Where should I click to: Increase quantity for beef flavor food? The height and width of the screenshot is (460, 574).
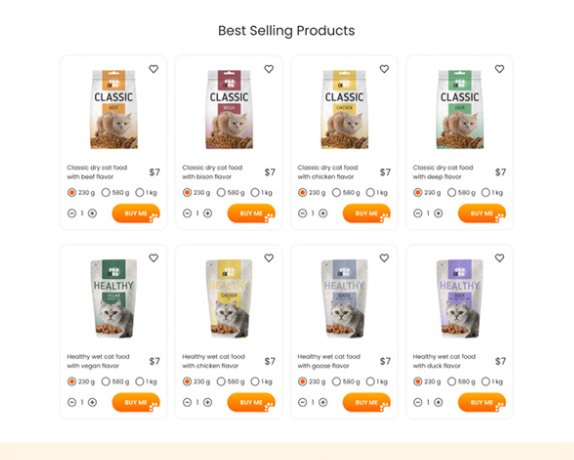point(92,213)
